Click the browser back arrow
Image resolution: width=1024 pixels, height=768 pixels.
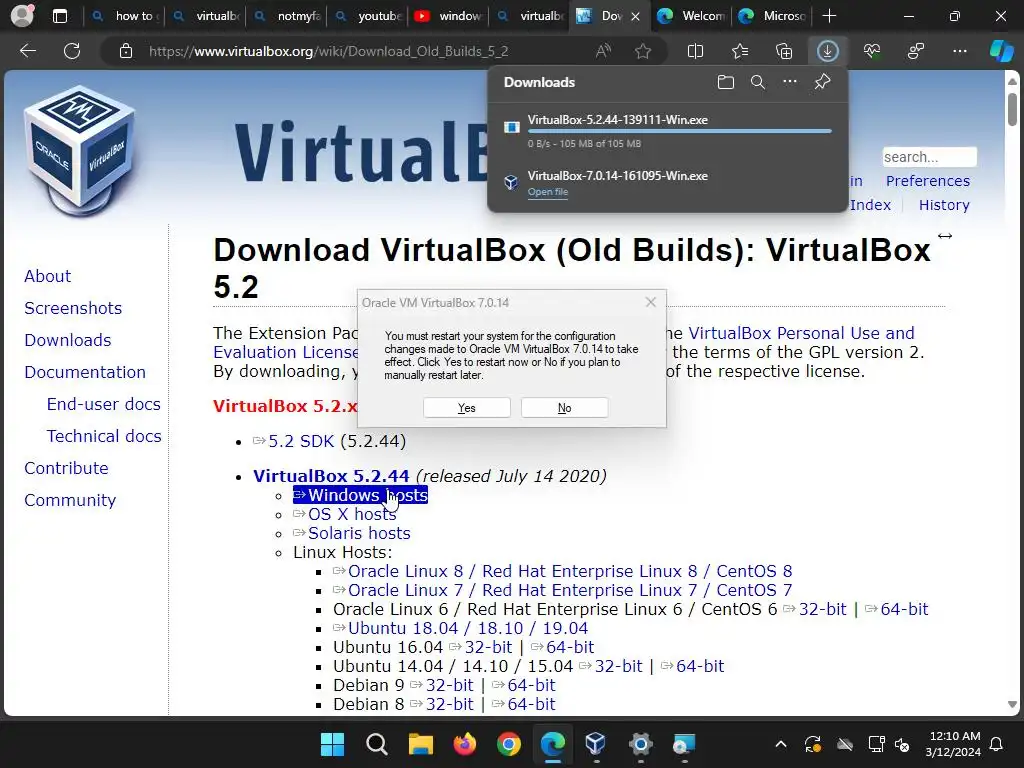click(x=28, y=51)
